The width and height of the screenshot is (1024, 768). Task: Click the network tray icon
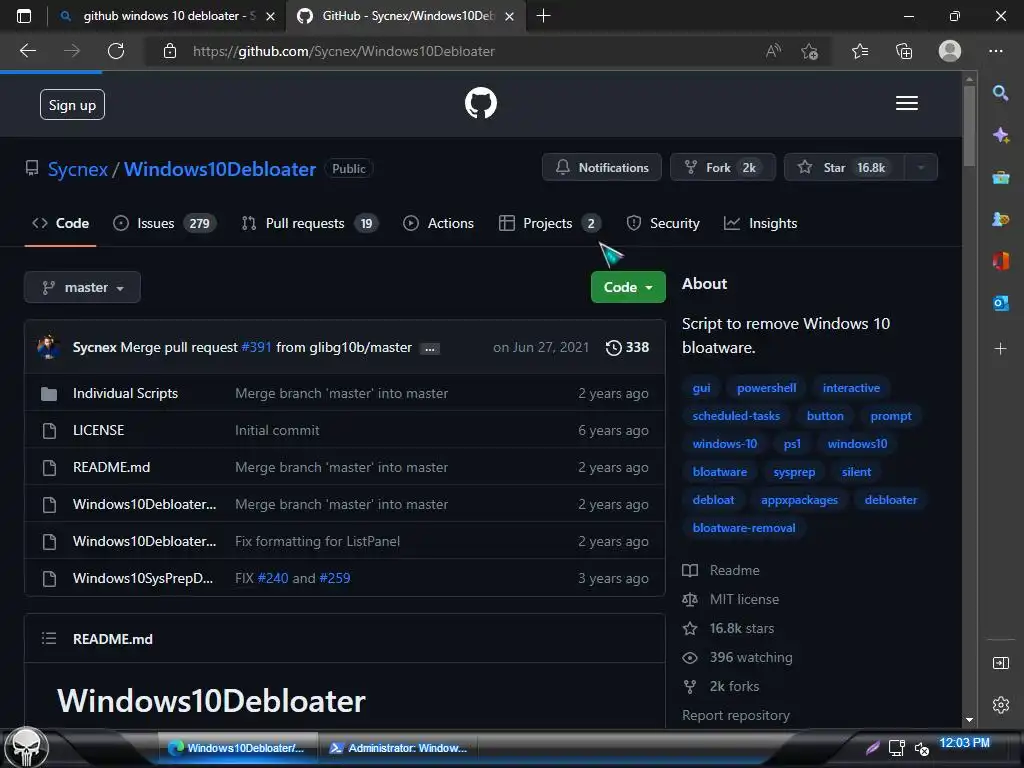(x=897, y=748)
